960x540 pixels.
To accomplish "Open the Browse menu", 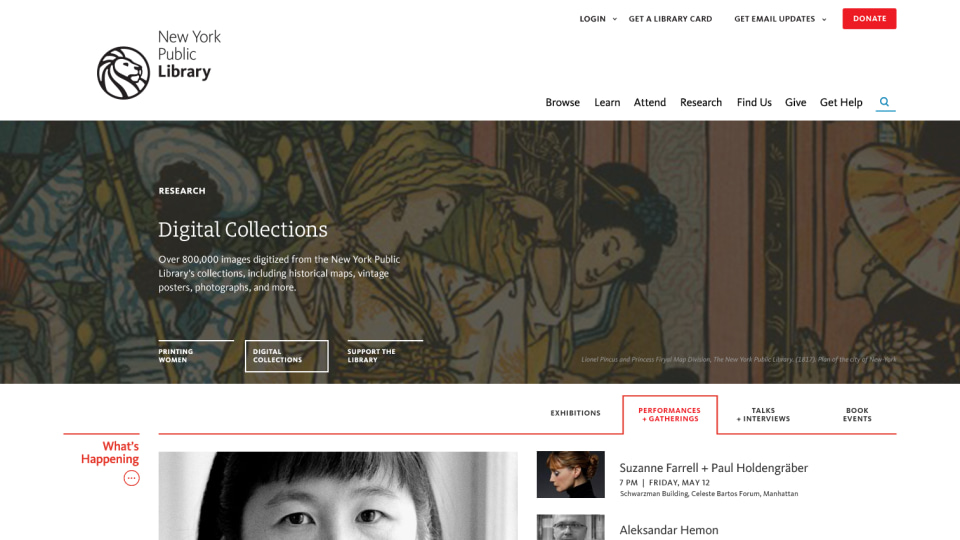I will tap(562, 102).
